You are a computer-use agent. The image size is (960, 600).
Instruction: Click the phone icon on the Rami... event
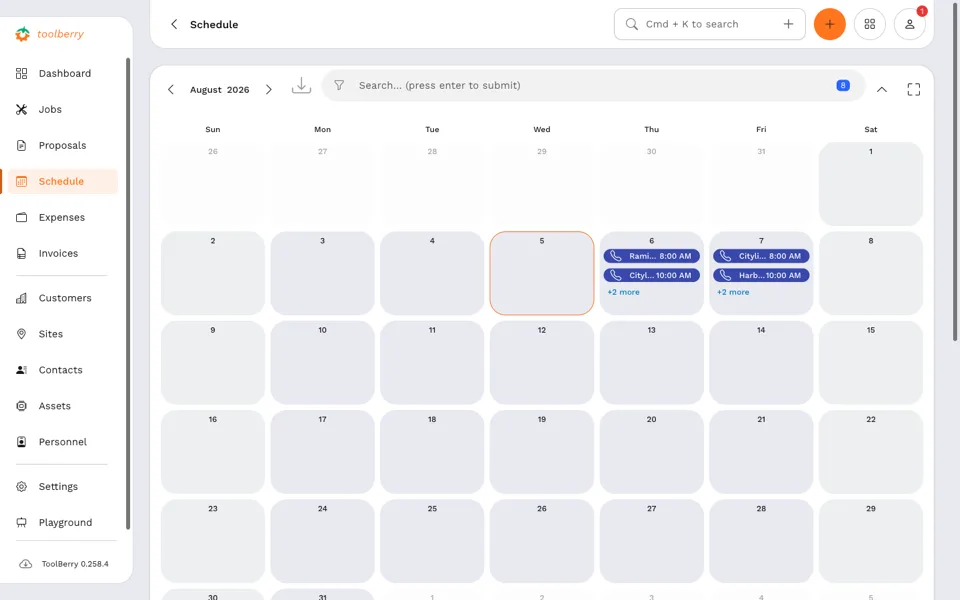coord(615,257)
